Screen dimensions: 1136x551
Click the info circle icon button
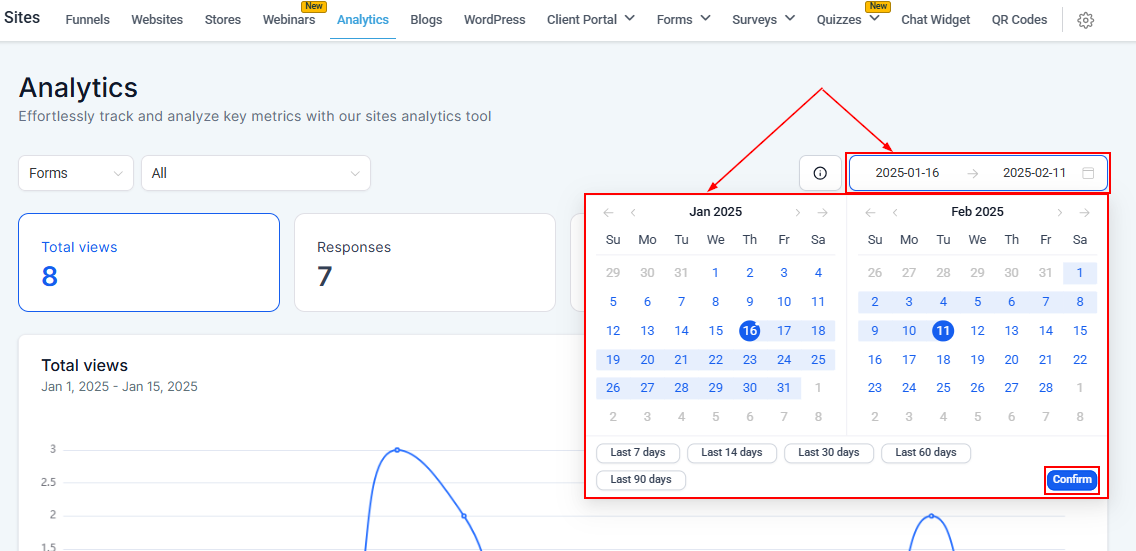[x=820, y=173]
